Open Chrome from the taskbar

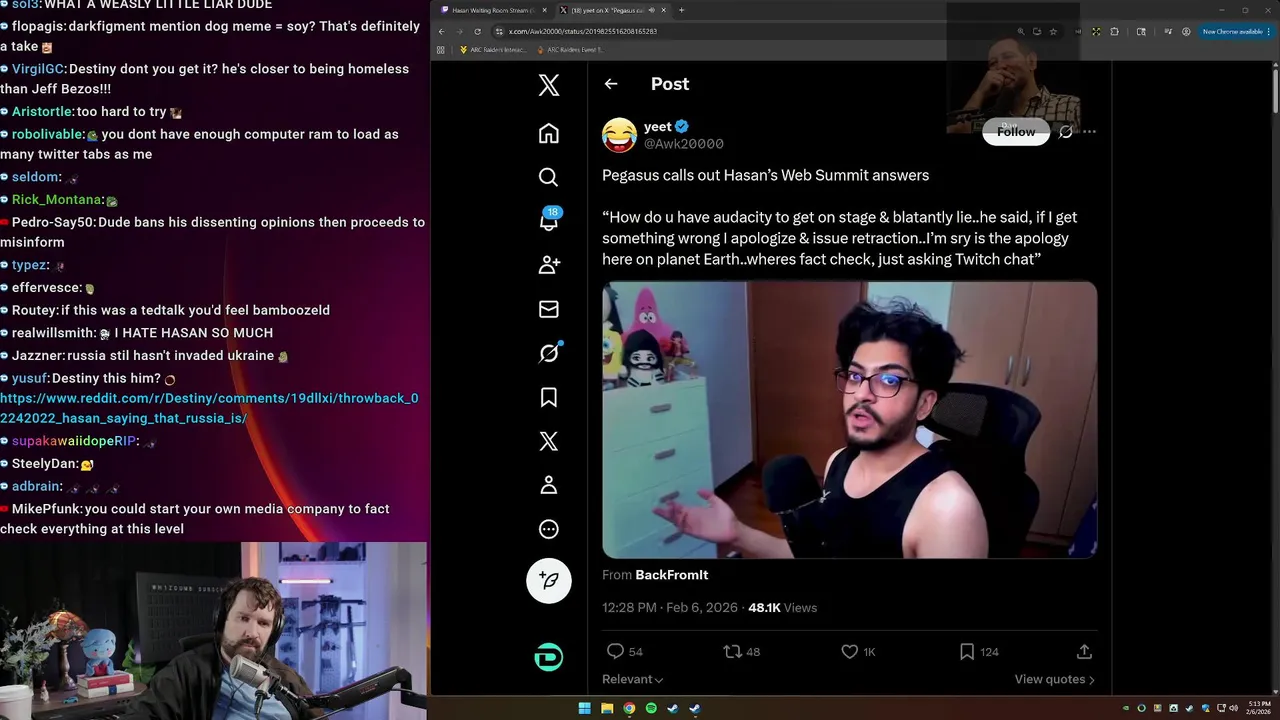click(629, 708)
